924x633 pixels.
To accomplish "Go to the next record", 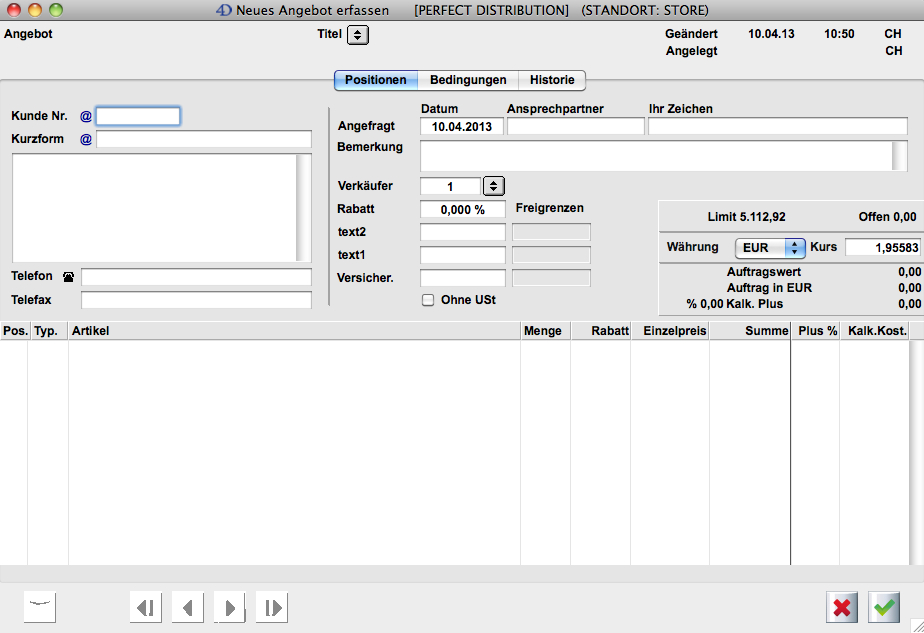I will point(230,607).
